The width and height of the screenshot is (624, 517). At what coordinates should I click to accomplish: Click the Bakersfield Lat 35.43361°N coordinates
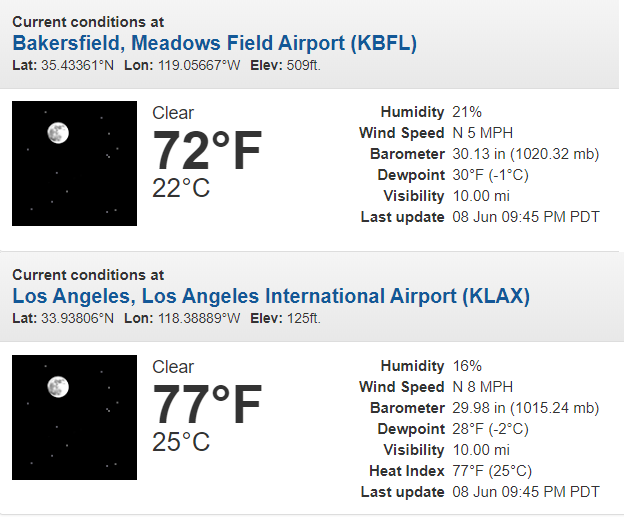click(63, 65)
